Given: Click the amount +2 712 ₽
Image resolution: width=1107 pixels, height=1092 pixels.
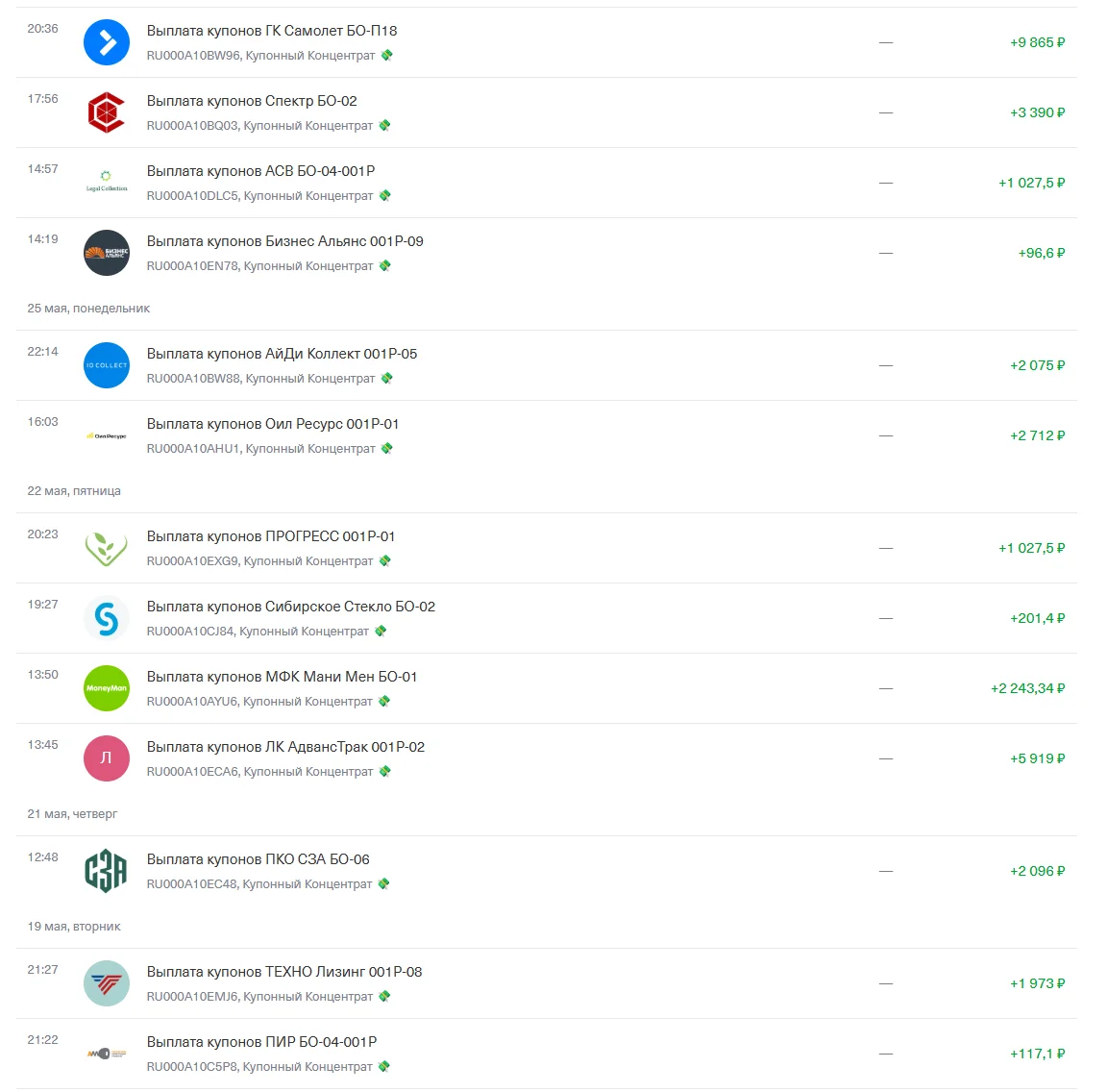Looking at the screenshot, I should [x=1037, y=435].
